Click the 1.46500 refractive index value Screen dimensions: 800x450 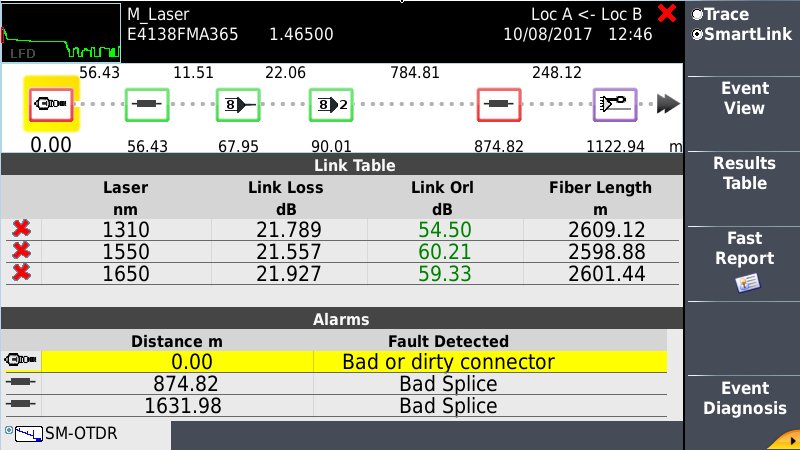click(x=301, y=34)
